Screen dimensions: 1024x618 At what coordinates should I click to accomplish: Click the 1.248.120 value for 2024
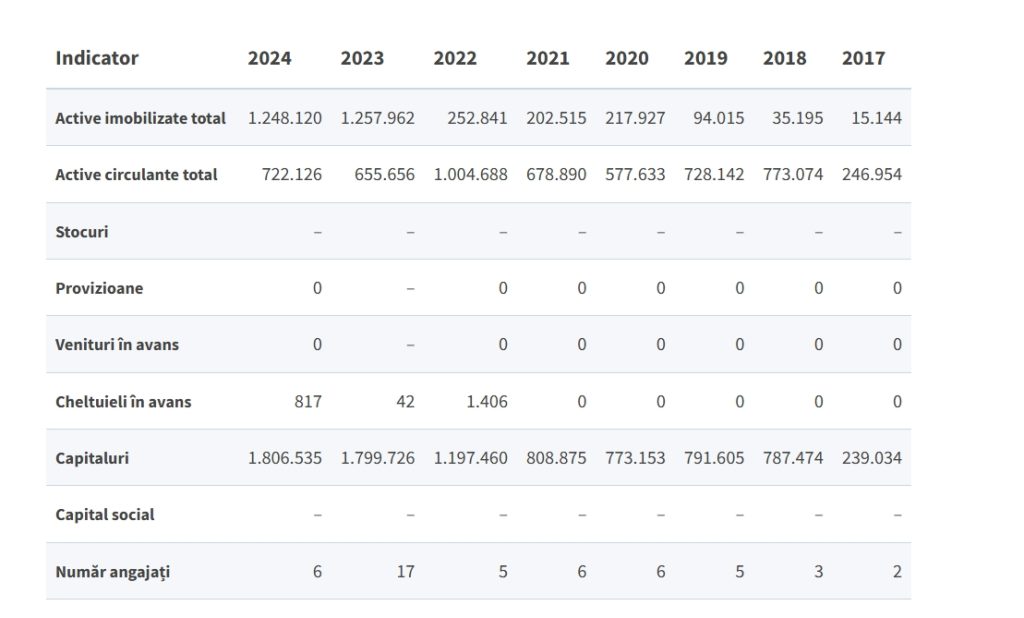[285, 118]
